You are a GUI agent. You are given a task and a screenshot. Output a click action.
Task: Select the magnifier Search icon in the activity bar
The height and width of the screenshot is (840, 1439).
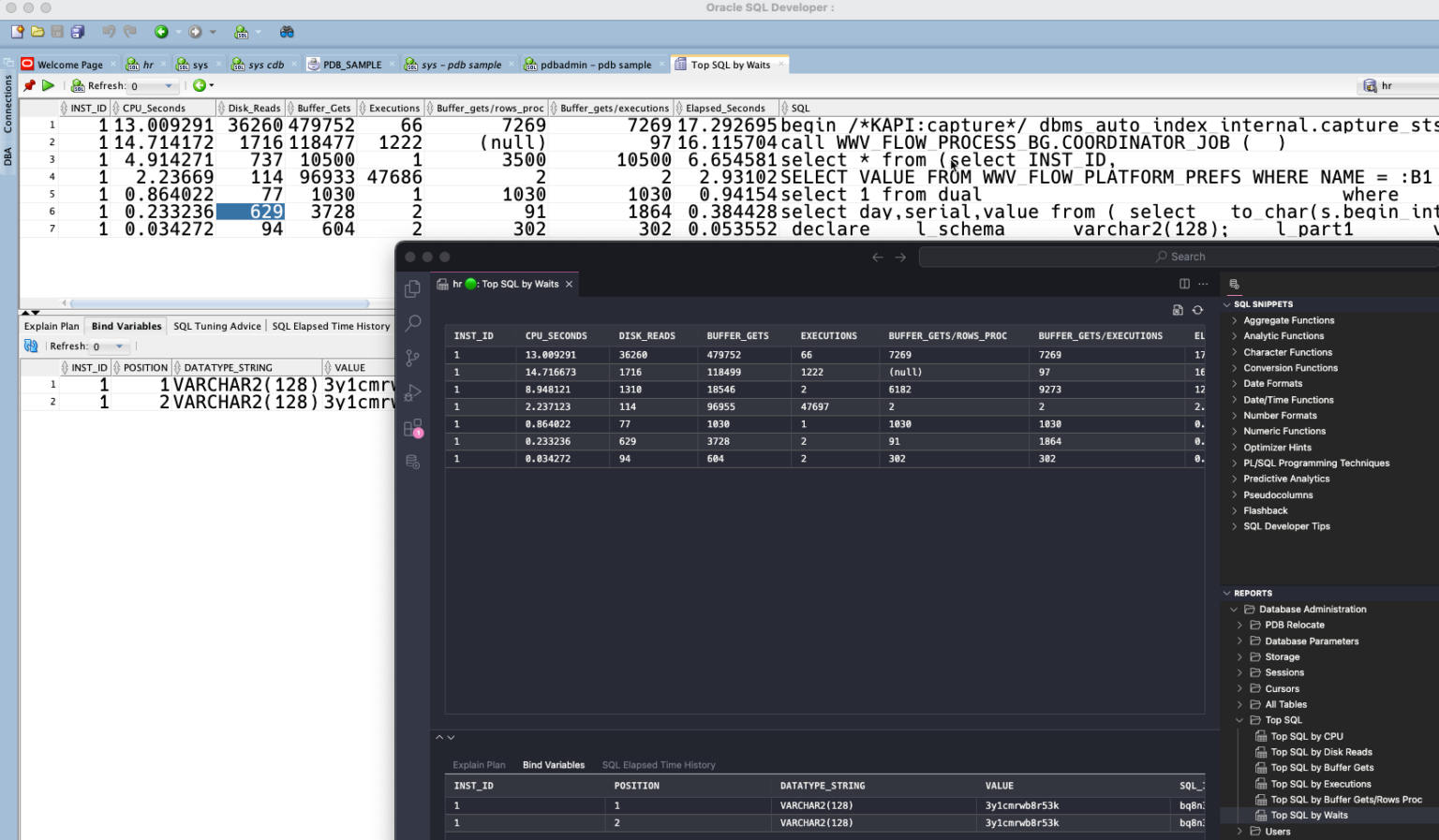[x=412, y=321]
